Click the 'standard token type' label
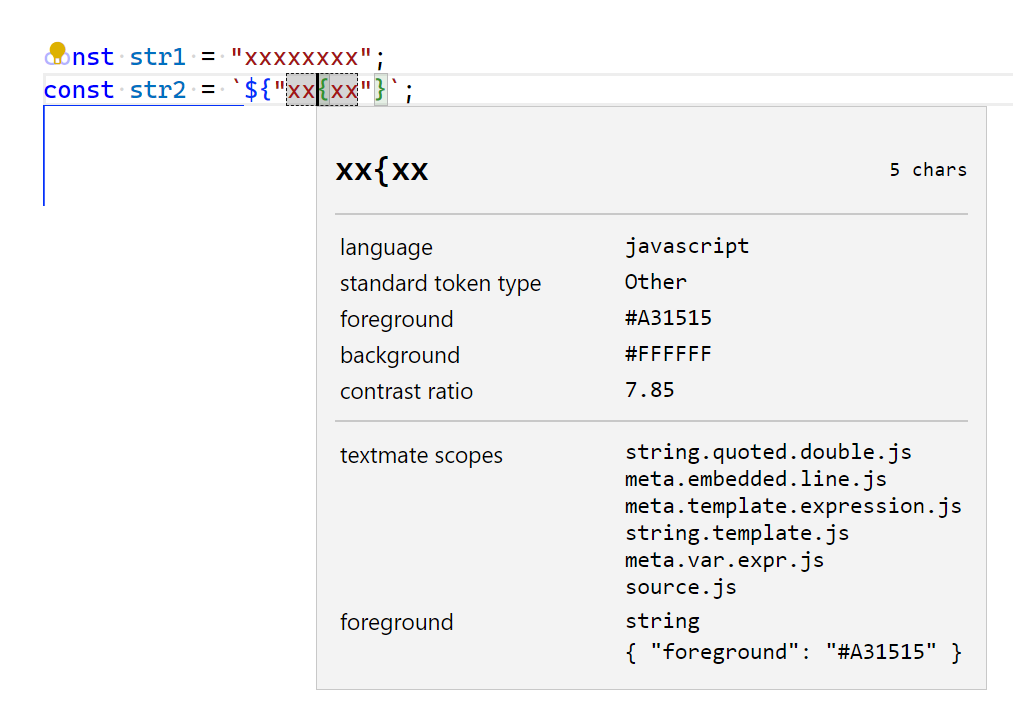Image resolution: width=1013 pixels, height=705 pixels. point(441,284)
